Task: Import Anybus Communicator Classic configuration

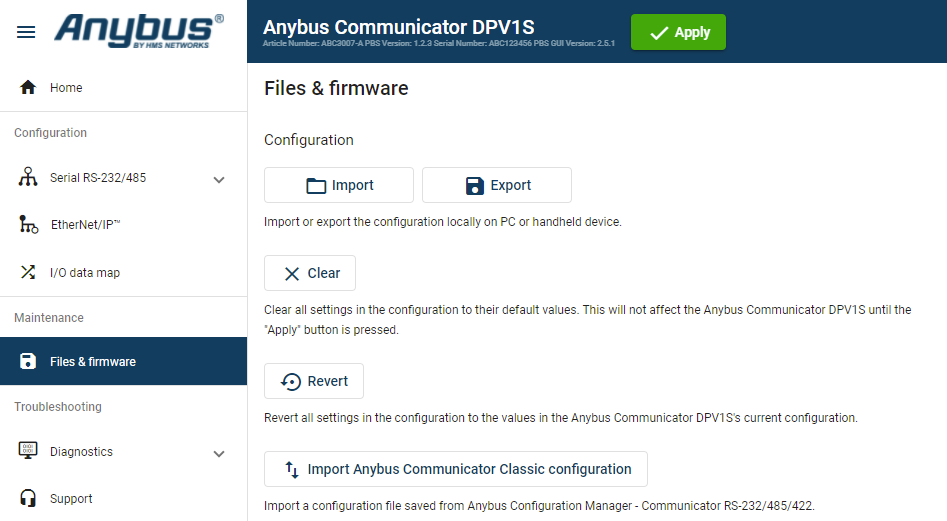Action: (455, 469)
